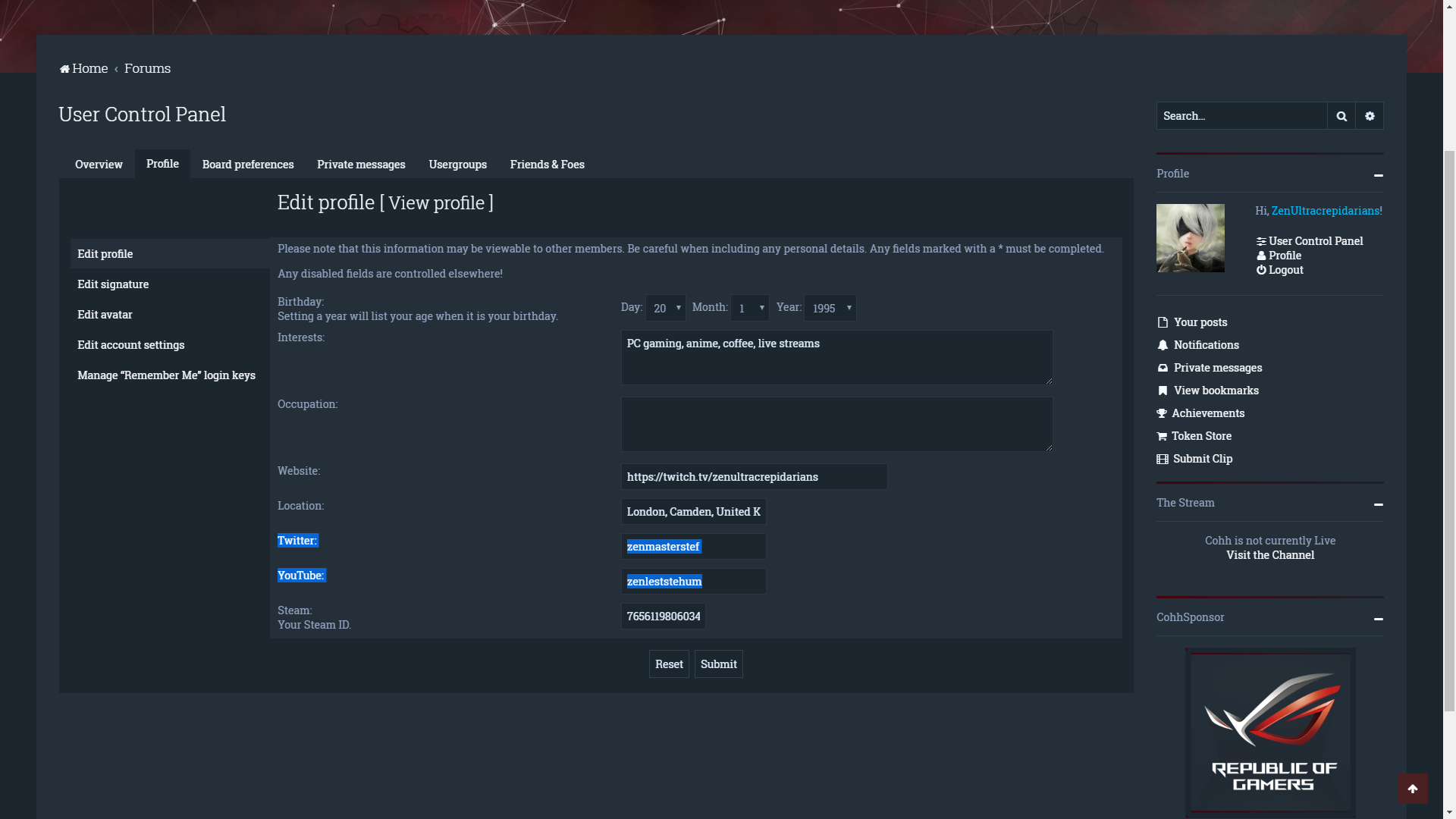Click the scroll-to-top arrow button
1456x819 pixels.
pyautogui.click(x=1412, y=789)
